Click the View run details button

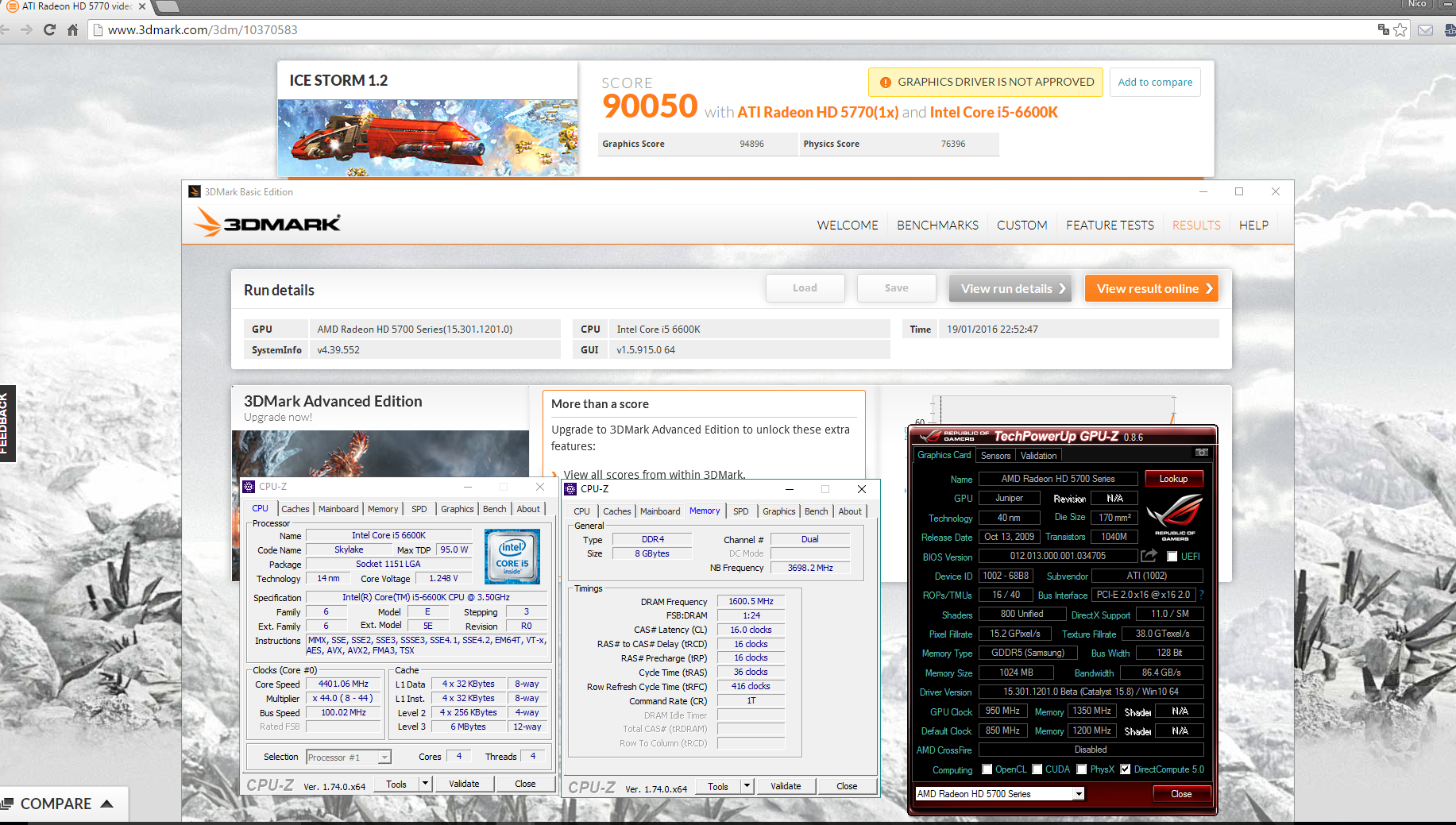pos(1010,288)
